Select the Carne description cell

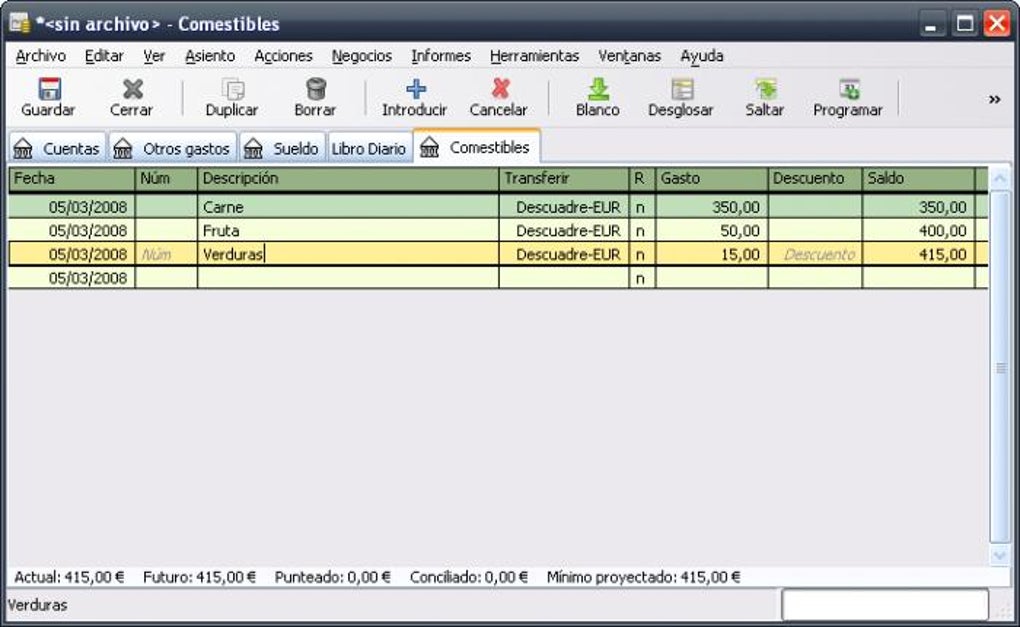[x=348, y=207]
